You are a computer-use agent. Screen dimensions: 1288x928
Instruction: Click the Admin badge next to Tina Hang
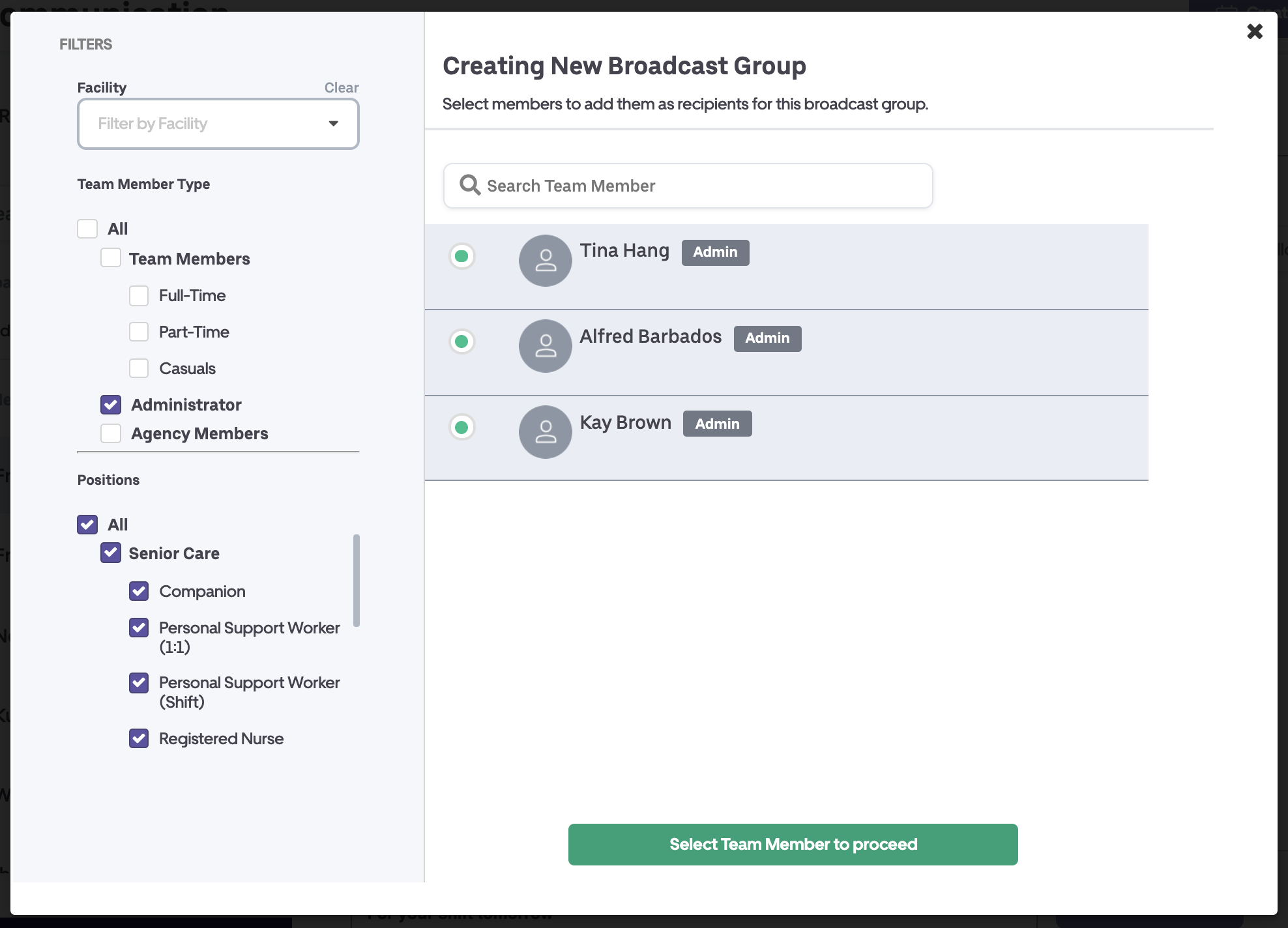[715, 252]
